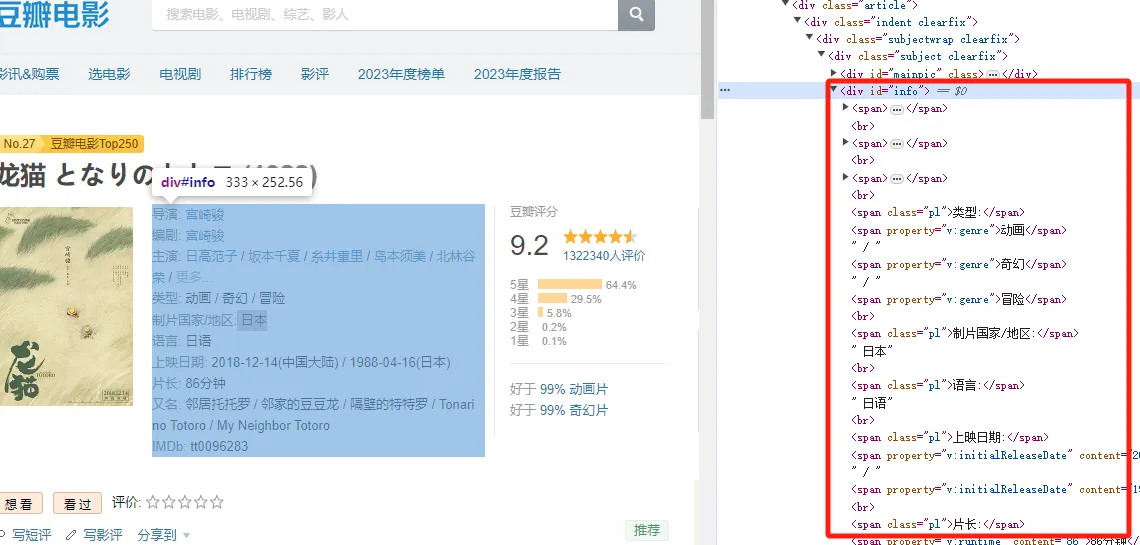Open the 影评 nav item
1140x545 pixels.
click(315, 74)
